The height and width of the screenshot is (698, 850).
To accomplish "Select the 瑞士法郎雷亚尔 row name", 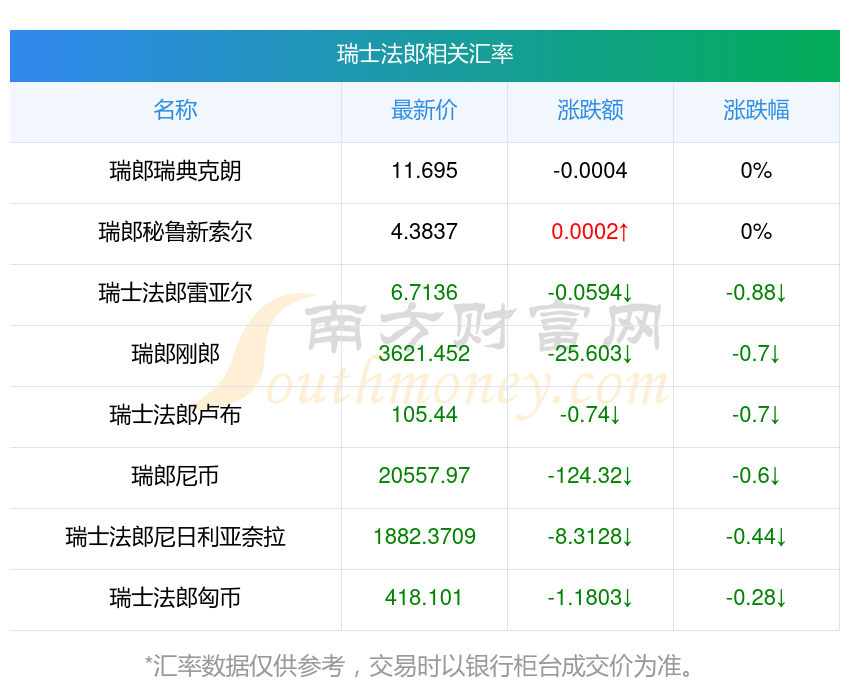I will pos(175,293).
